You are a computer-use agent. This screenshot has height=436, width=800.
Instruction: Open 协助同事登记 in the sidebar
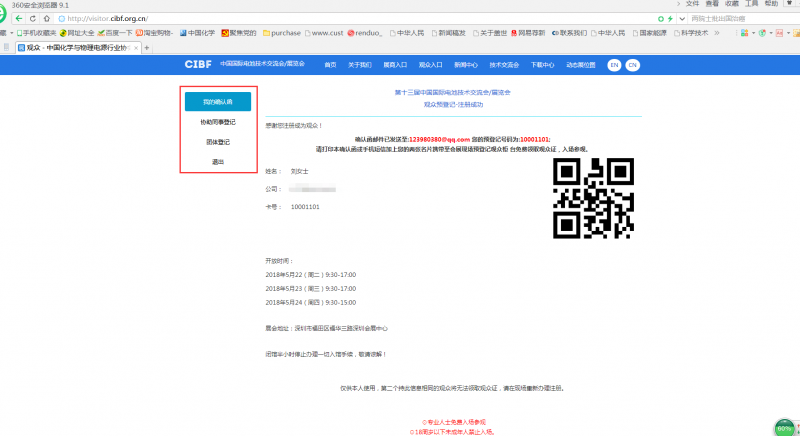click(217, 122)
